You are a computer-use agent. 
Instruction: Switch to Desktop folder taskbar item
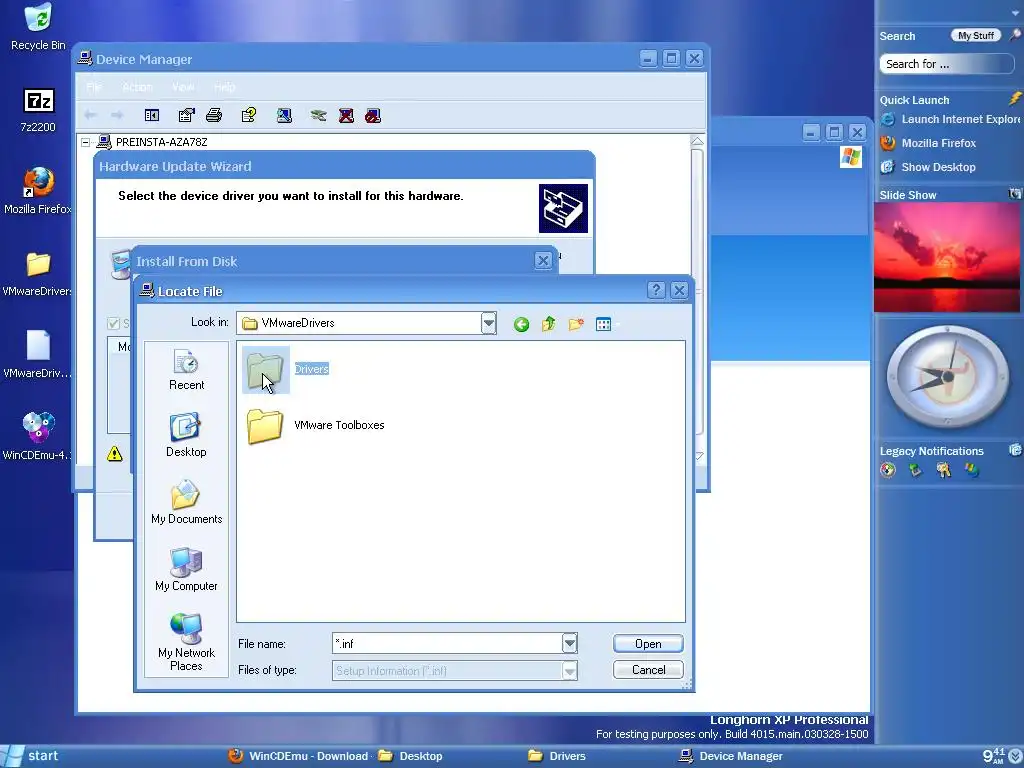(411, 756)
